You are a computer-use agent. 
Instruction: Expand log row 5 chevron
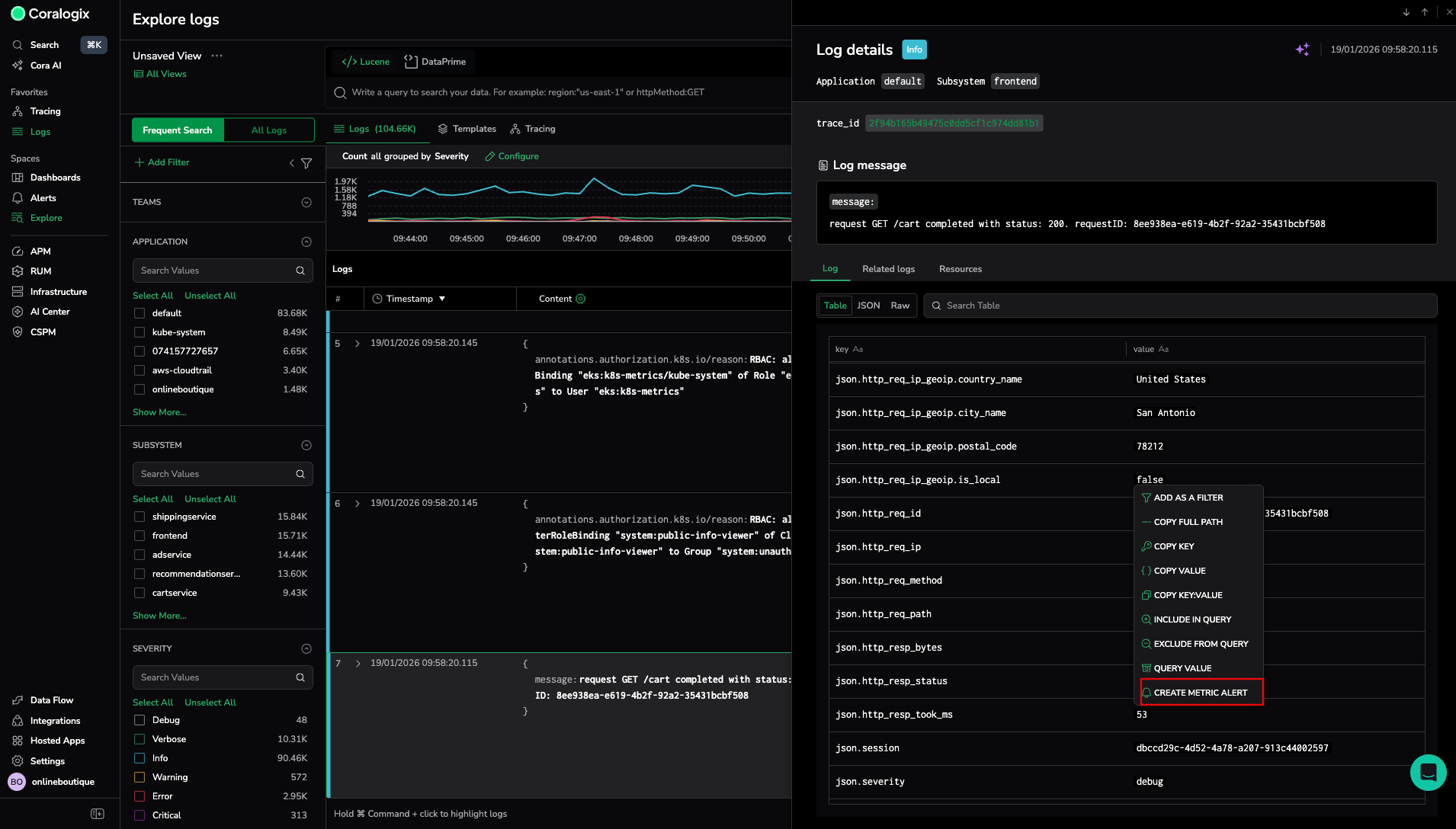tap(358, 344)
